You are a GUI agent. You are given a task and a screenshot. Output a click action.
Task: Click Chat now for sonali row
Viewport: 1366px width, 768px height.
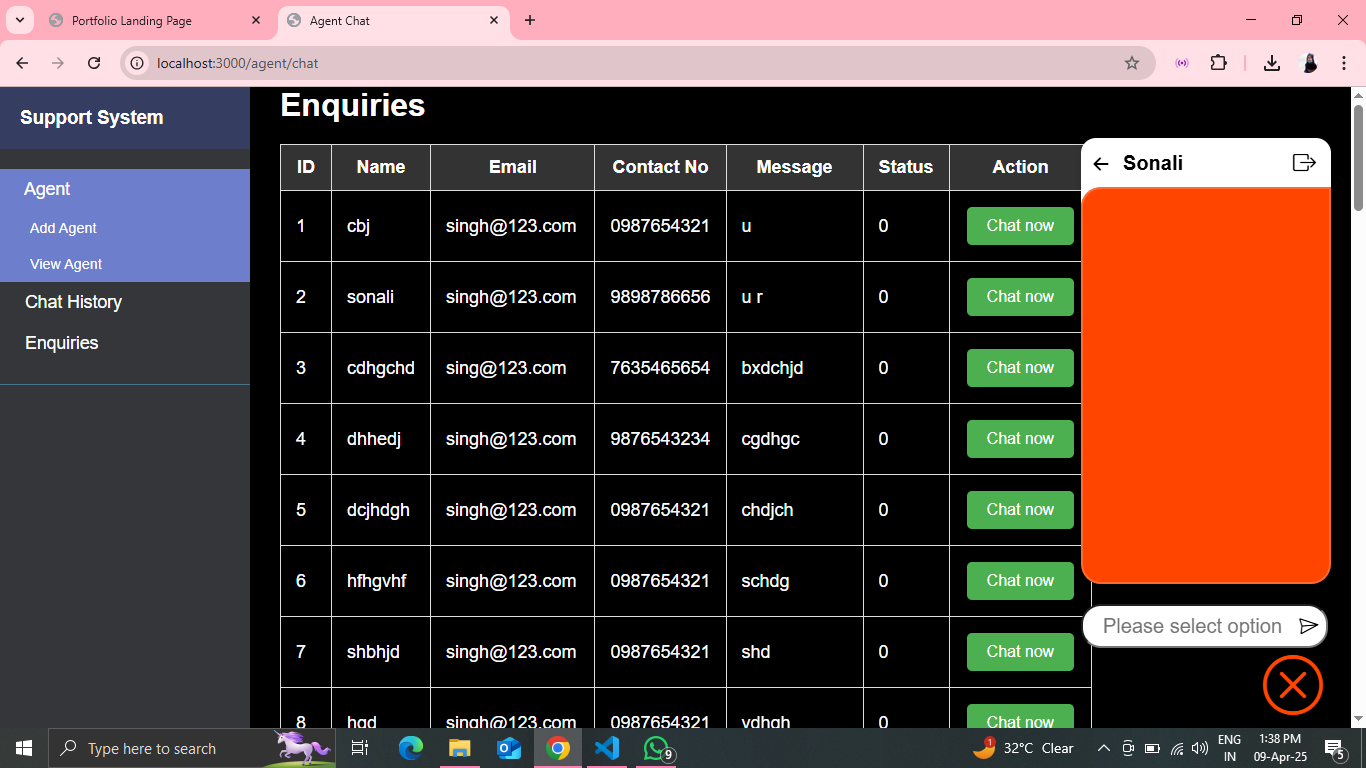tap(1019, 297)
